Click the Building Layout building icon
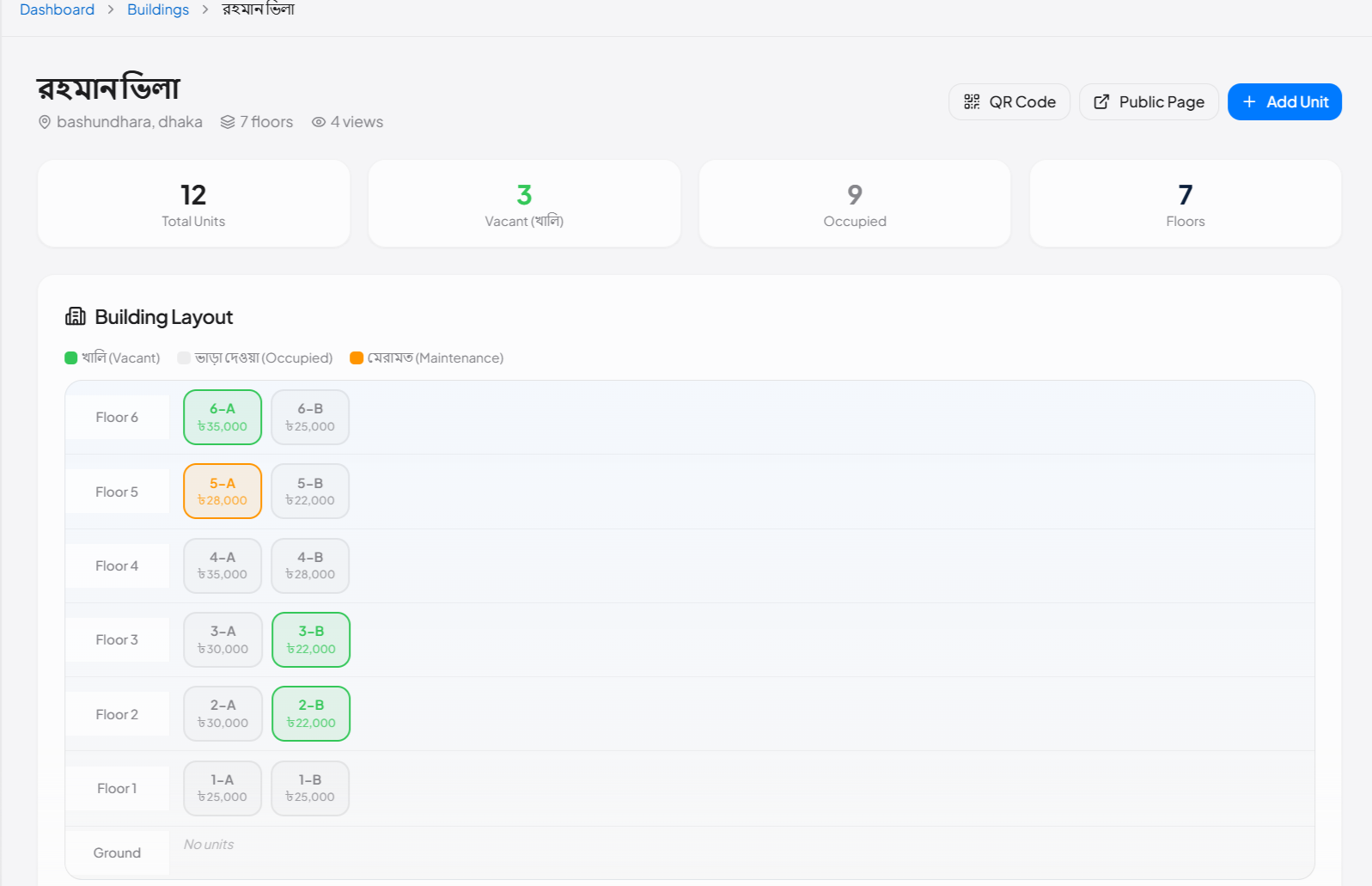This screenshot has width=1372, height=886. (x=76, y=317)
